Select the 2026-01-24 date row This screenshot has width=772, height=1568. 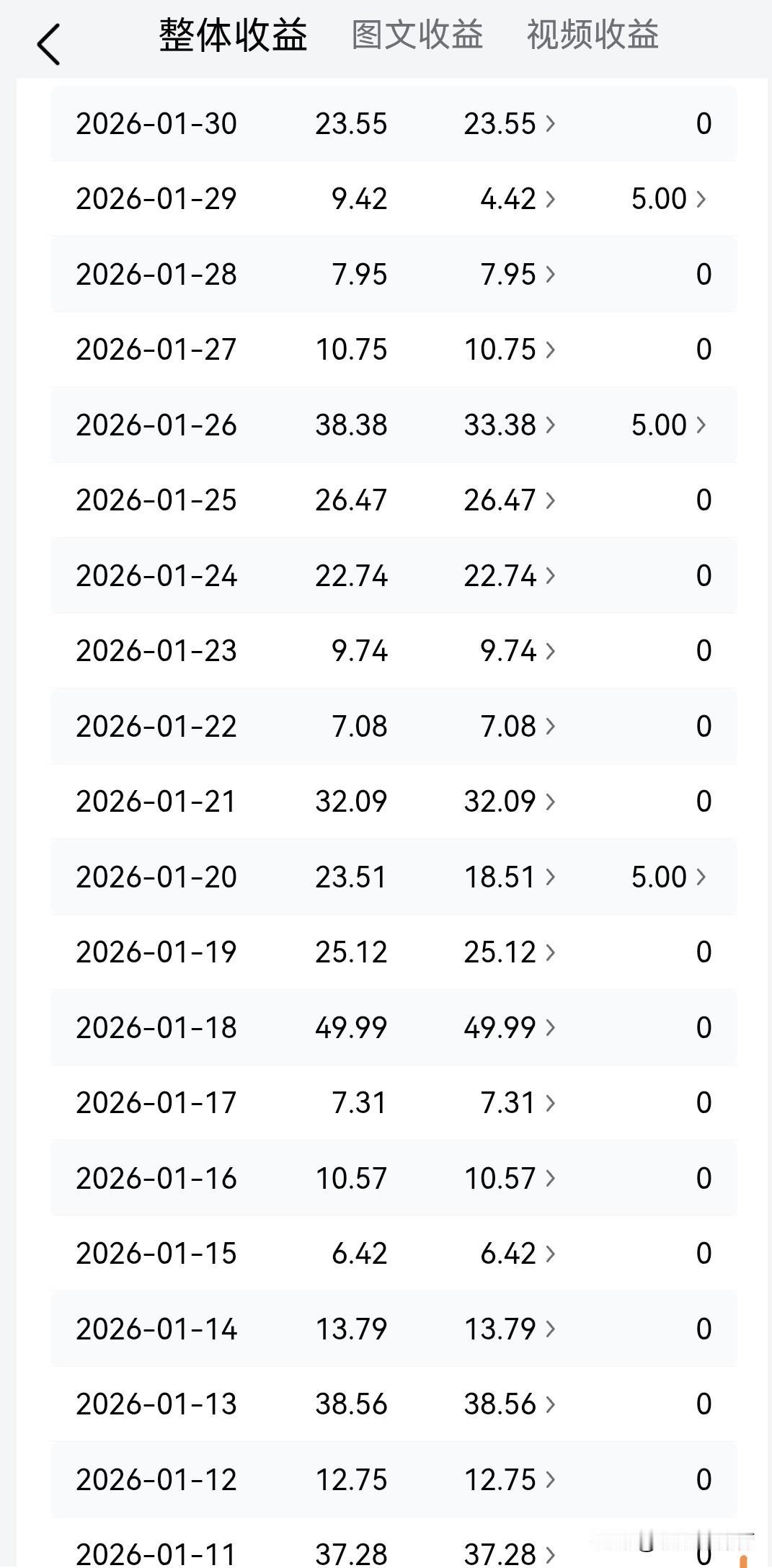pyautogui.click(x=394, y=575)
